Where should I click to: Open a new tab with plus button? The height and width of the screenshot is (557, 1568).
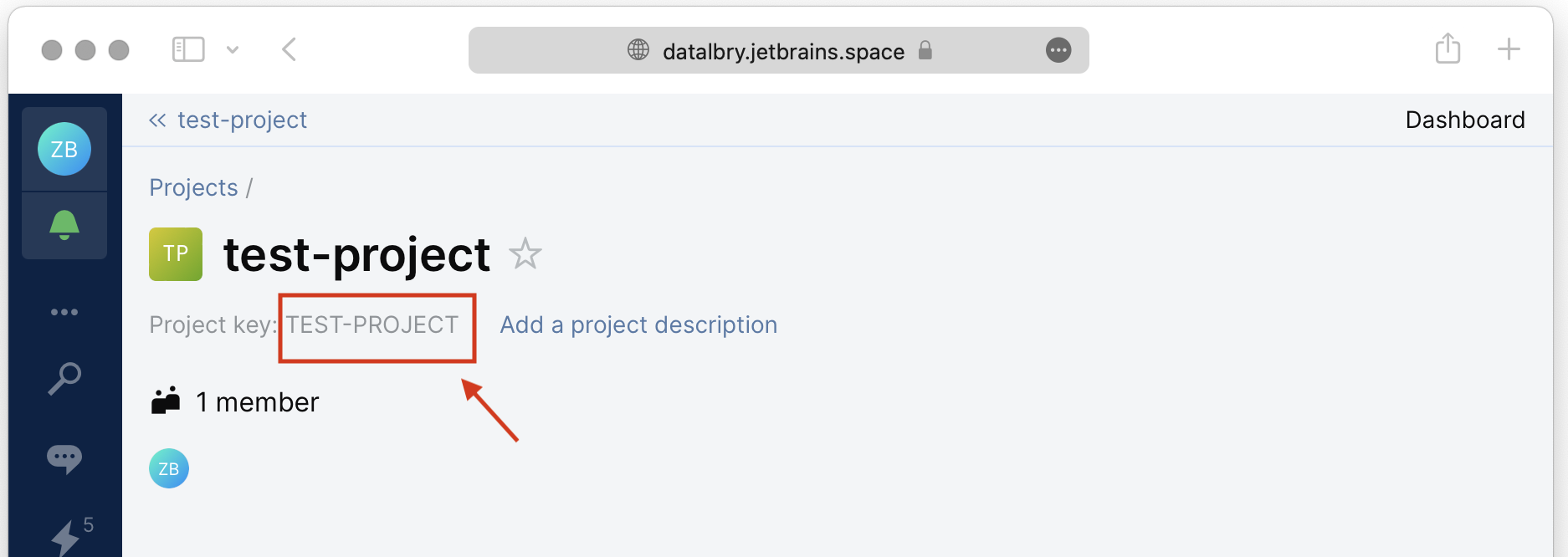tap(1509, 49)
